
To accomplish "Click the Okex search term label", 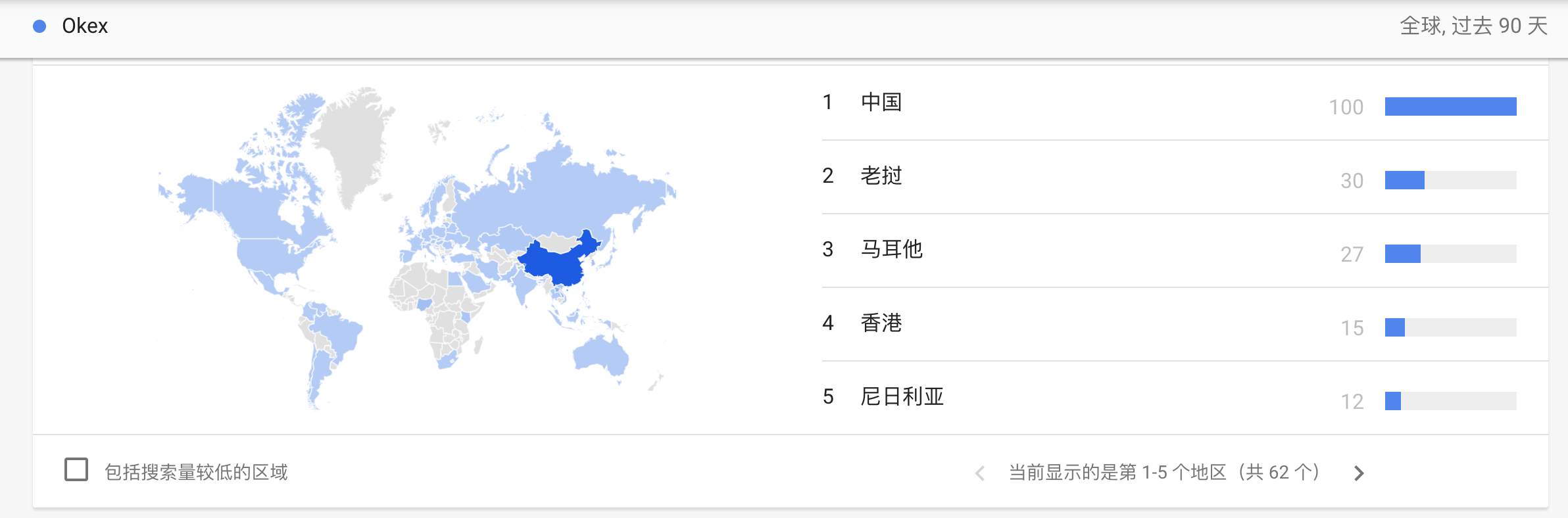I will (x=85, y=26).
